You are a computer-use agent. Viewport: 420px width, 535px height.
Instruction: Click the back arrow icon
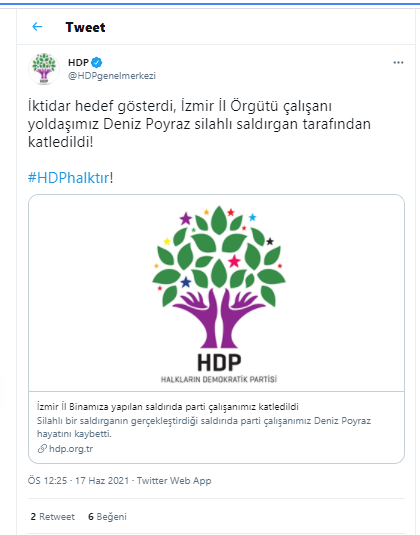click(x=37, y=27)
